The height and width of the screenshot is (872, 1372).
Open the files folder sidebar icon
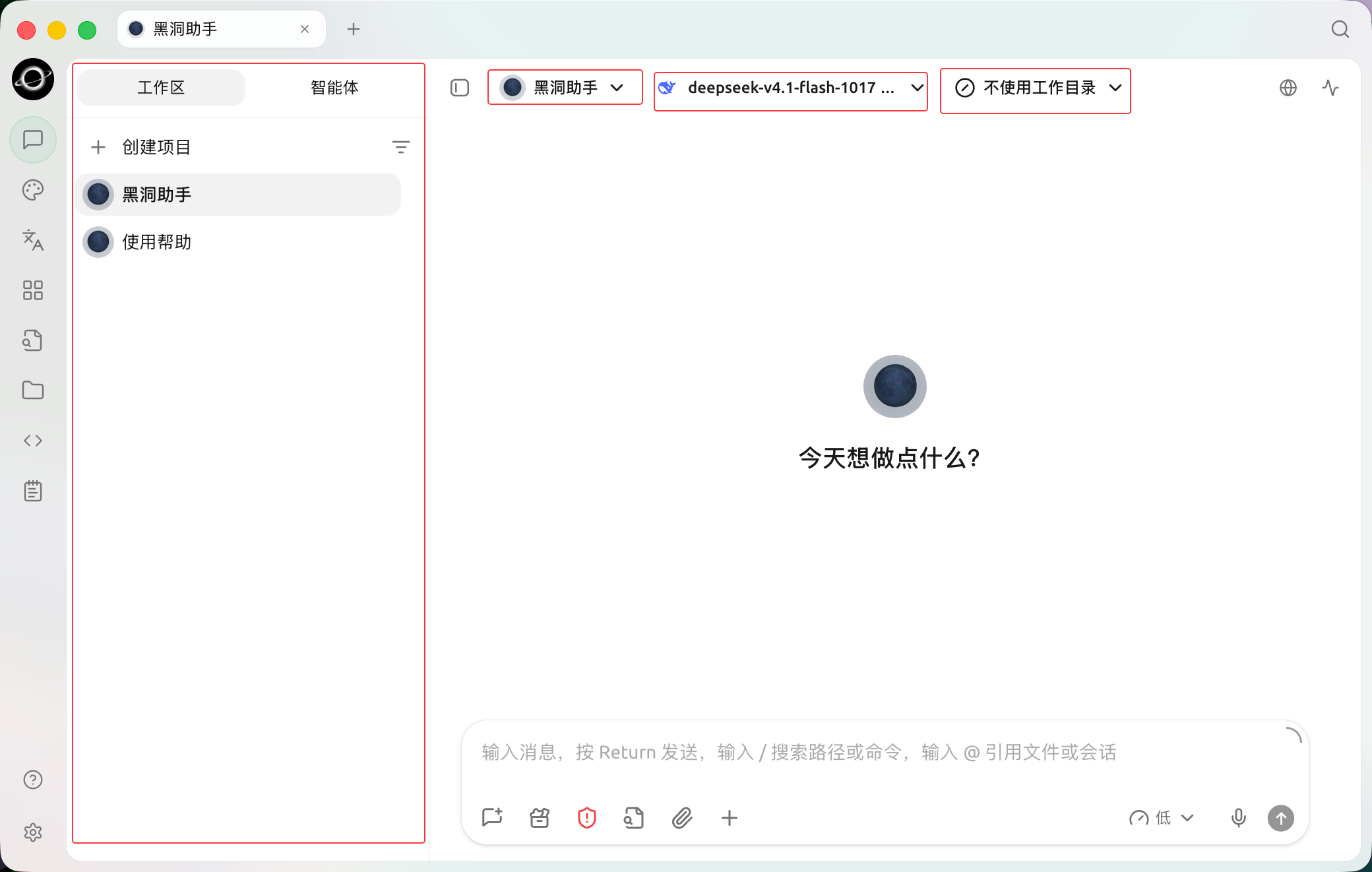pos(33,390)
